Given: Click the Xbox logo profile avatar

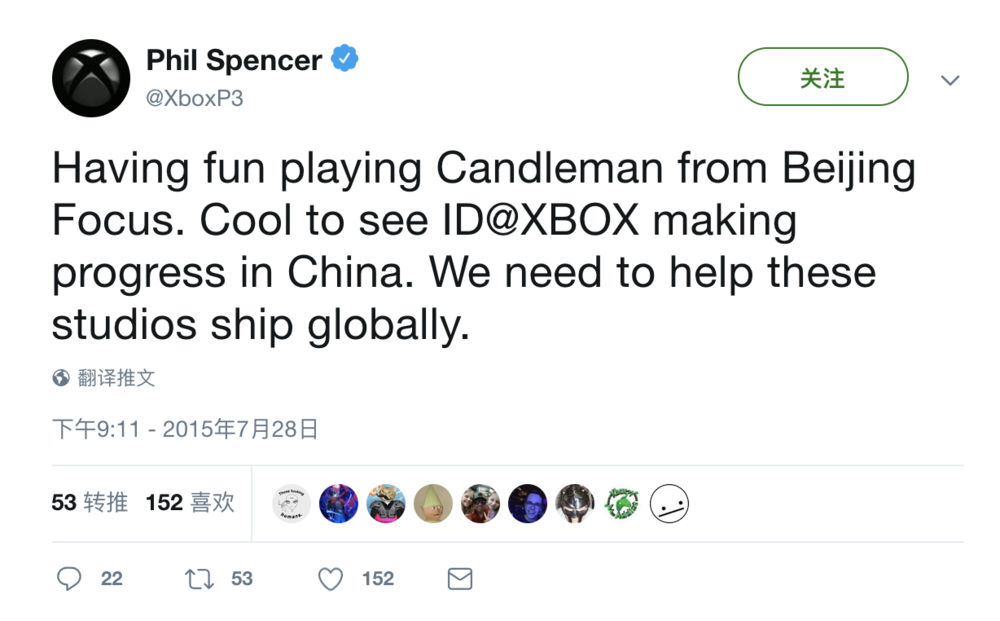Looking at the screenshot, I should [91, 78].
